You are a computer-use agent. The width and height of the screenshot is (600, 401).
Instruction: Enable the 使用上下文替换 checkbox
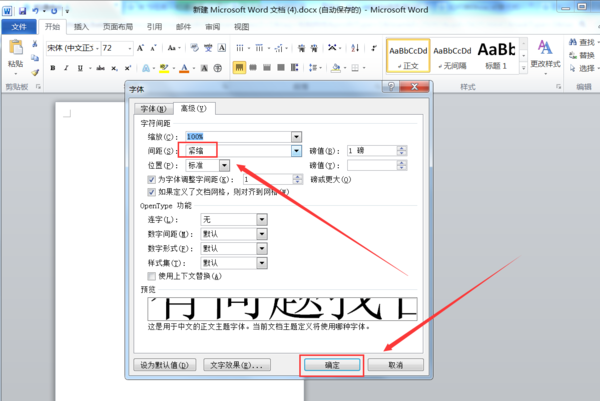pyautogui.click(x=152, y=276)
